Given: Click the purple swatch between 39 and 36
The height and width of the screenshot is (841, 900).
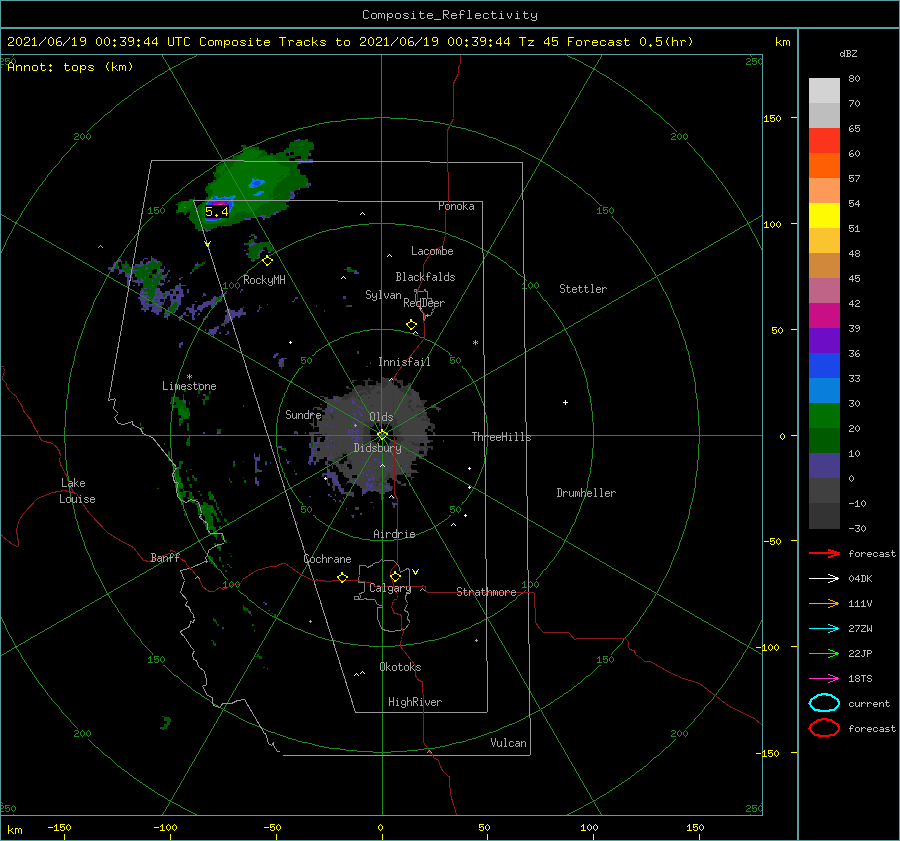Looking at the screenshot, I should point(824,340).
